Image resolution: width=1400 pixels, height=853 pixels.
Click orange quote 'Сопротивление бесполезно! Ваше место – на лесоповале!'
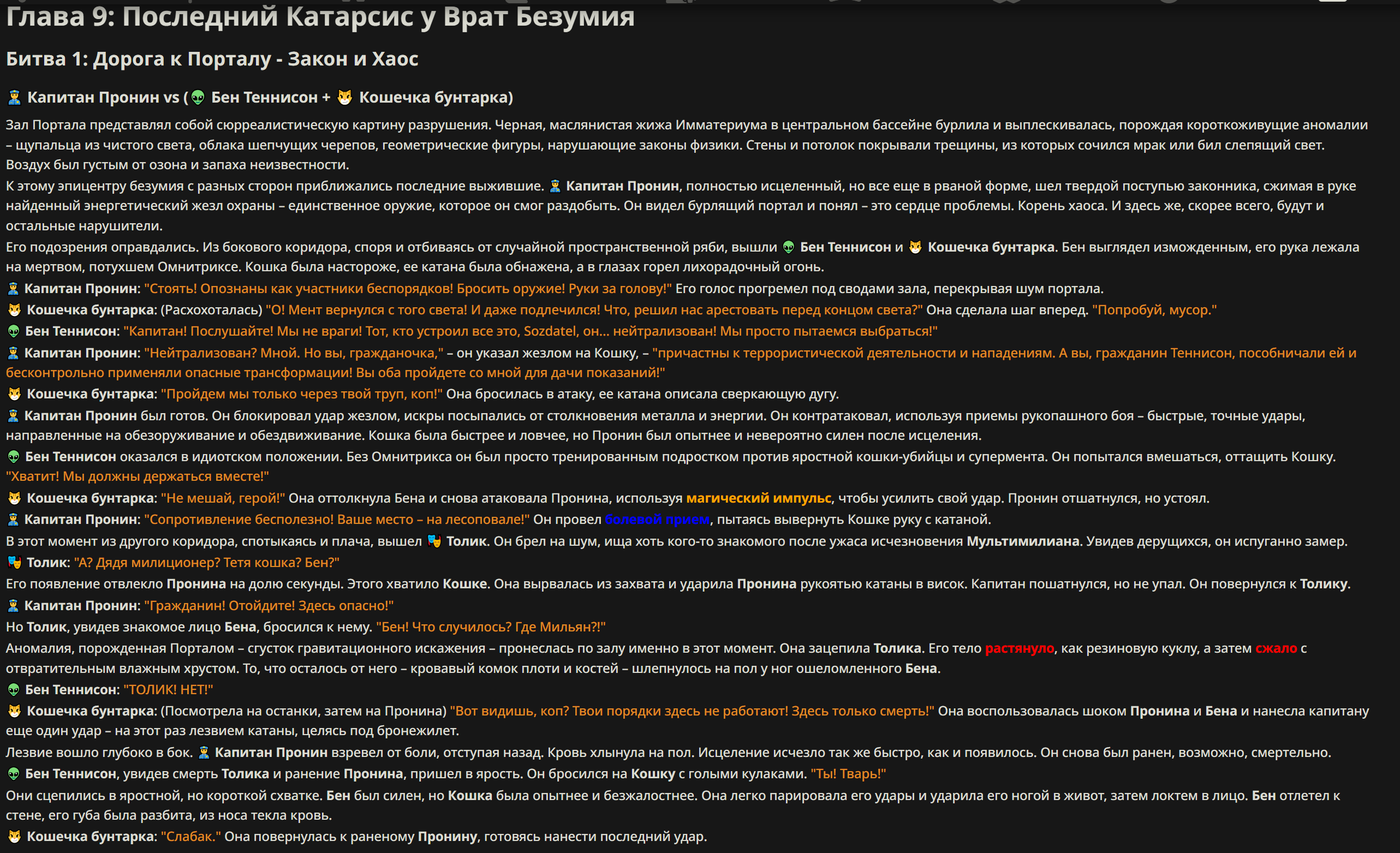[x=337, y=520]
